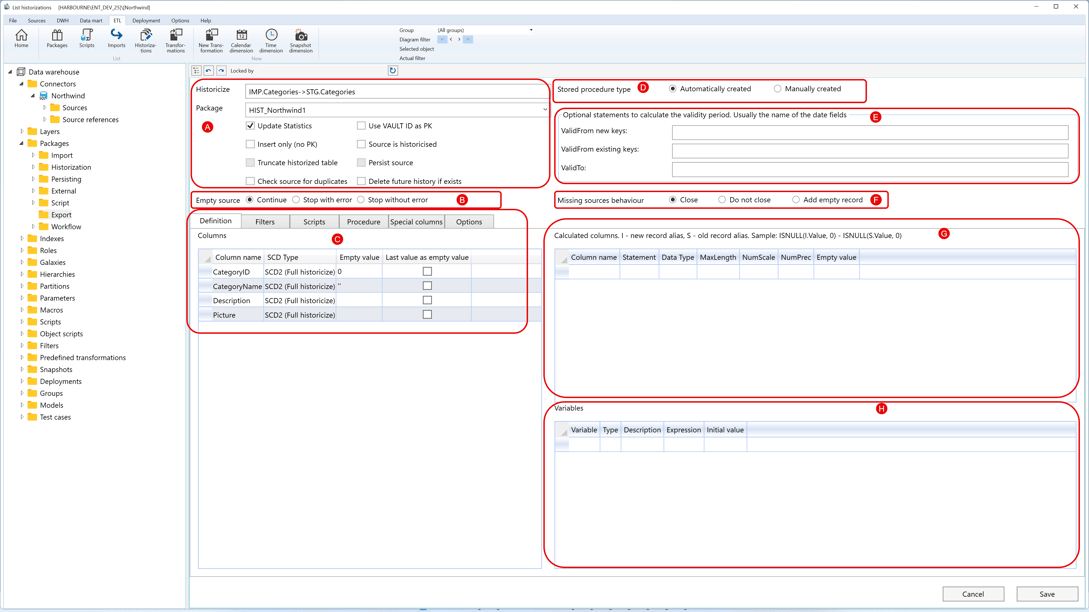The height and width of the screenshot is (612, 1089).
Task: Enable Insert only (no PK)
Action: [250, 144]
